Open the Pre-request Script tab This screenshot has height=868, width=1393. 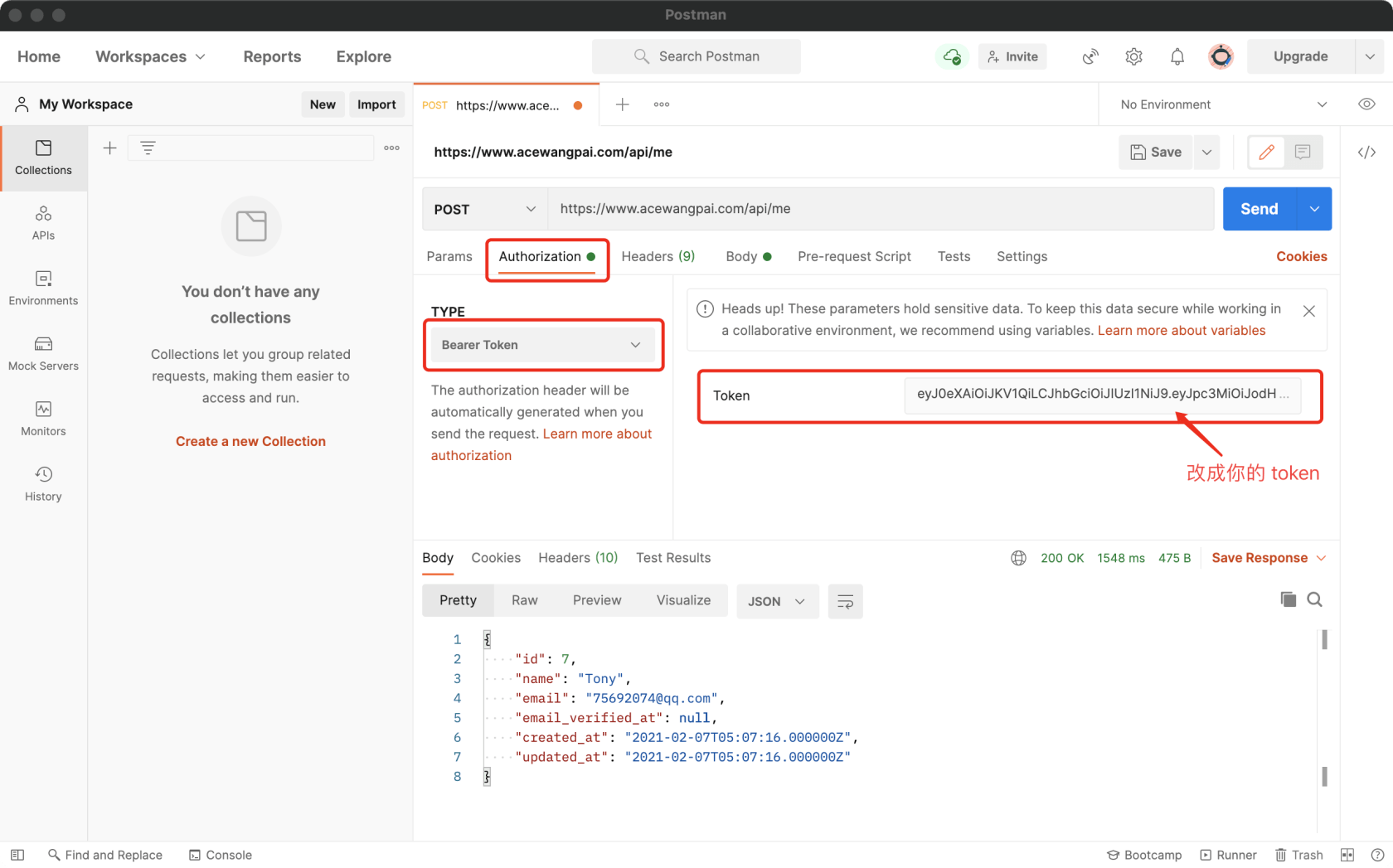coord(854,256)
